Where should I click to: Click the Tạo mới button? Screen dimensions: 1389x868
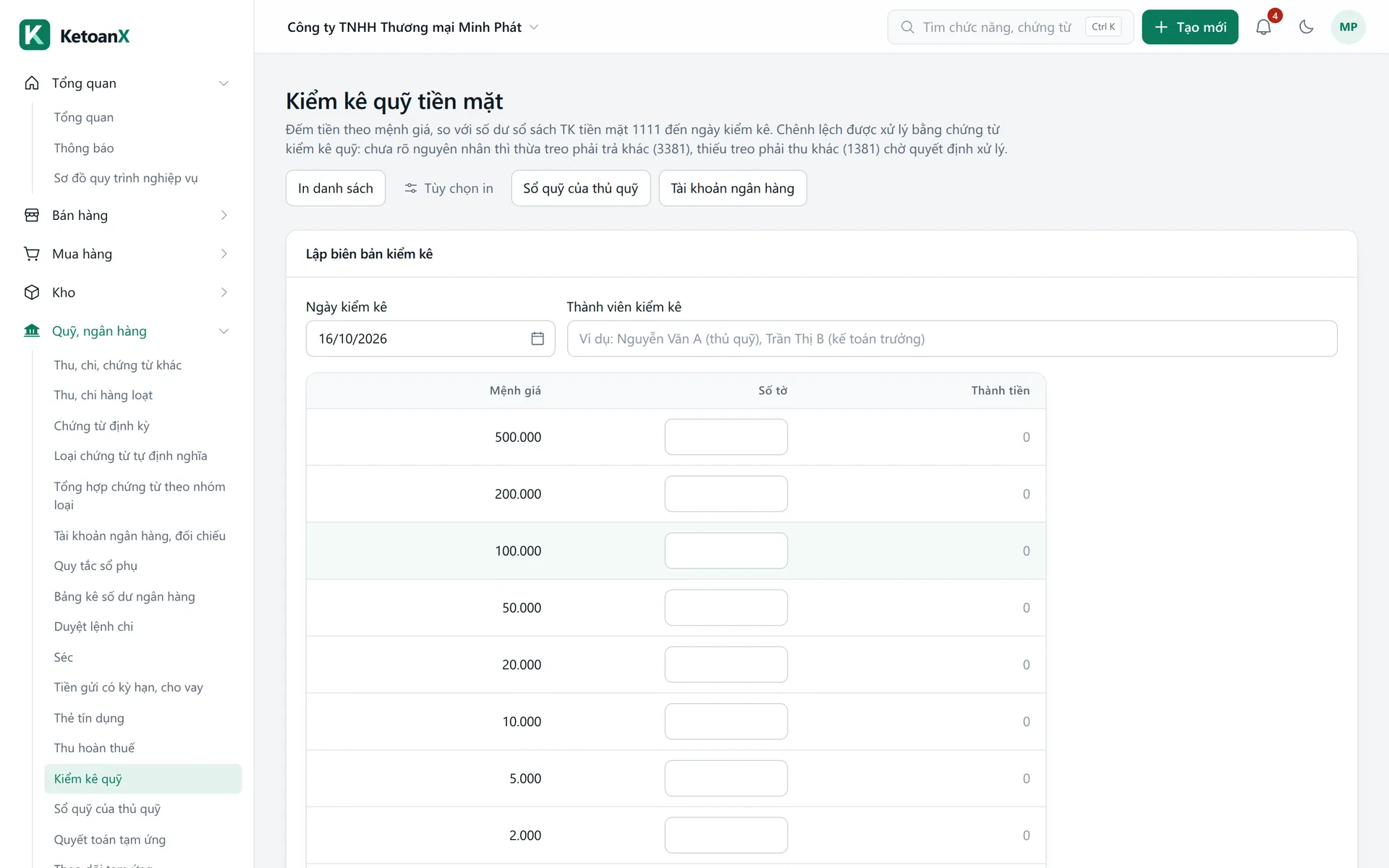coord(1190,27)
